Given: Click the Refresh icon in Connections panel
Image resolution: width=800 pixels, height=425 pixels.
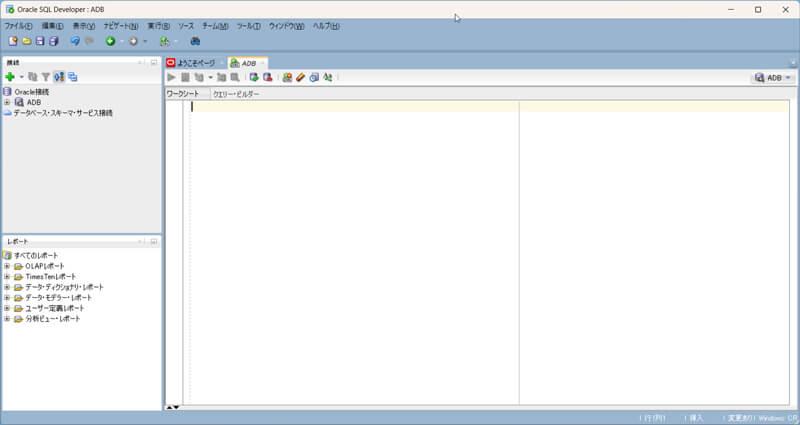Looking at the screenshot, I should (x=33, y=77).
